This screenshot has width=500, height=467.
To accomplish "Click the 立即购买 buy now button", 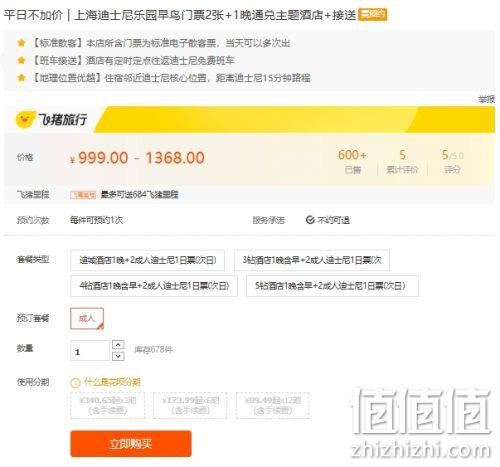I will 131,444.
